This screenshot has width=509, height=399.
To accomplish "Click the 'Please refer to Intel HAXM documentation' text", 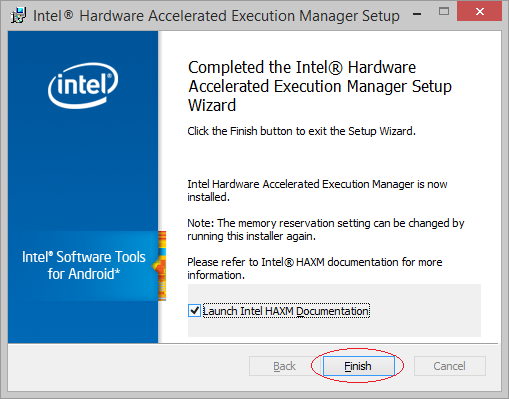I will 314,268.
